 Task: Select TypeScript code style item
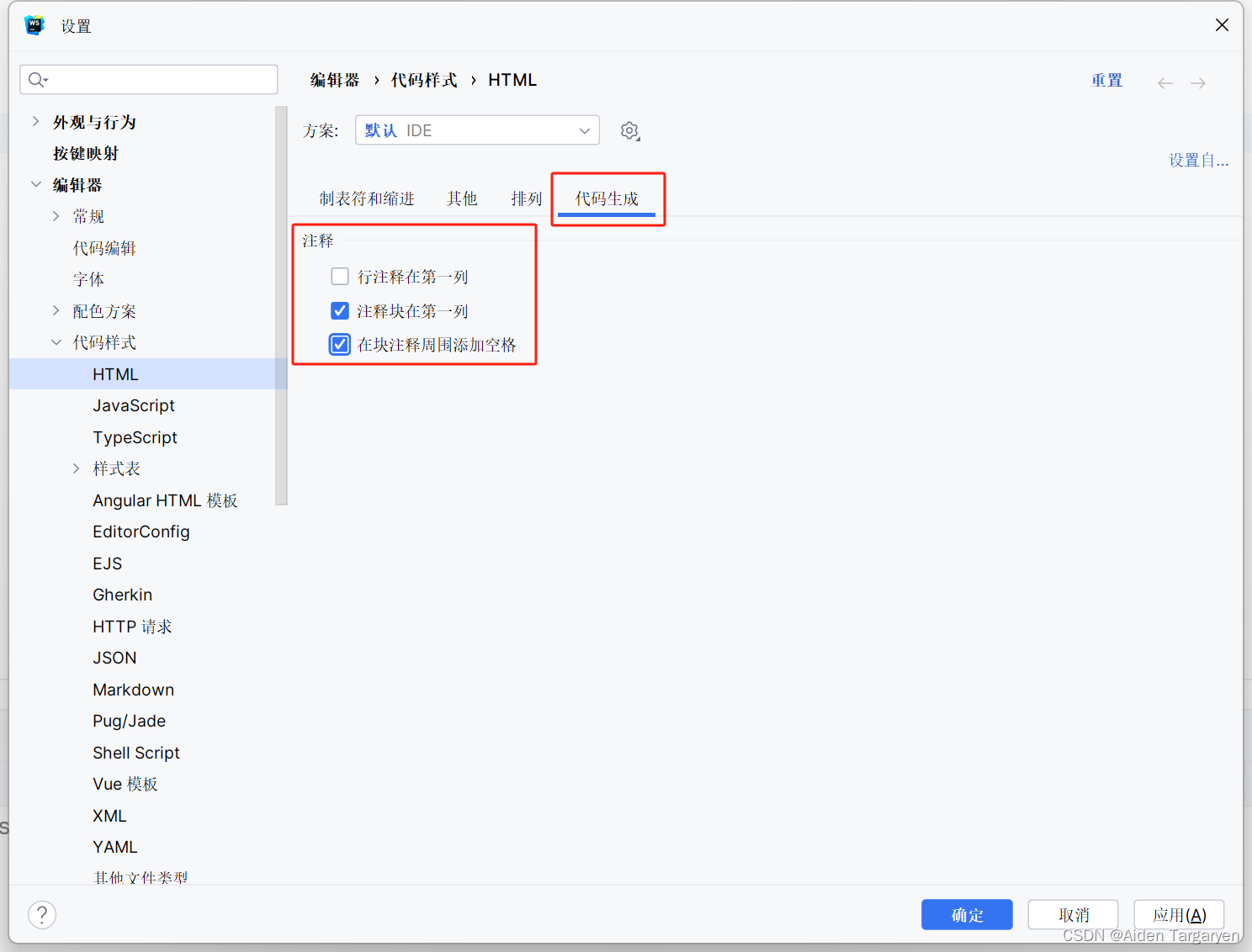[135, 437]
